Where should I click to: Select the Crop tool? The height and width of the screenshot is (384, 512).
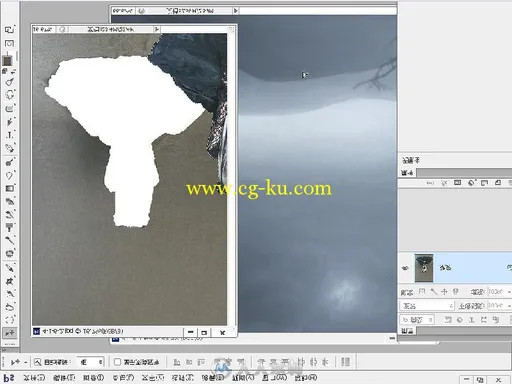click(10, 281)
